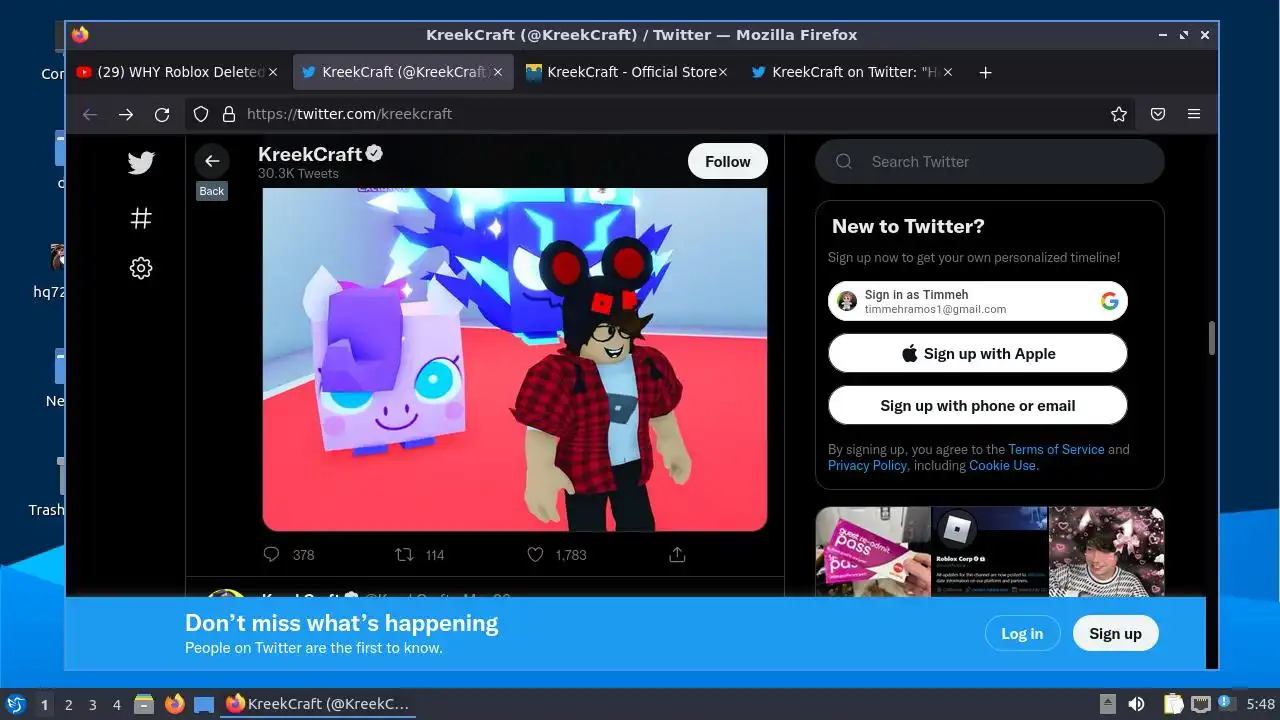Screen dimensions: 1280x720
Task: Click the tweet share icon
Action: click(677, 554)
